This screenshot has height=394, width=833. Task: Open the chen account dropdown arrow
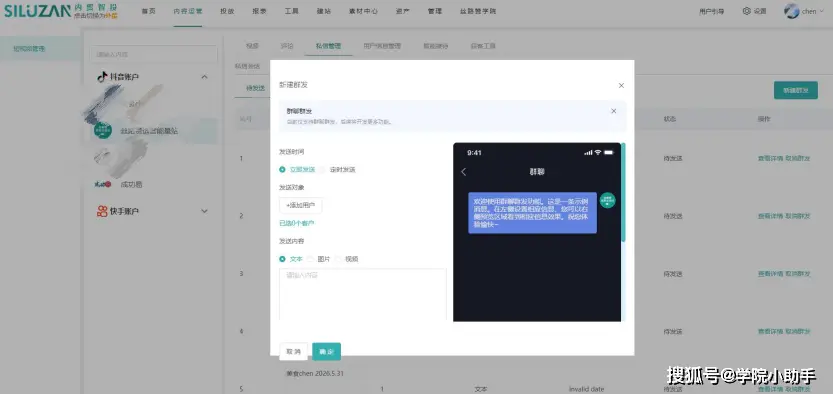822,11
